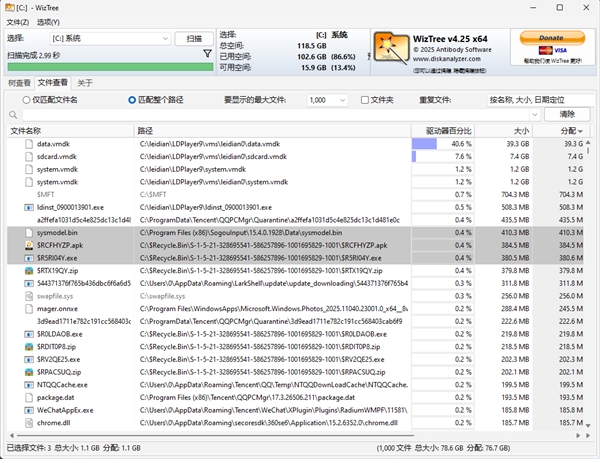
Task: Click the 40.6 % drive percentage bar
Action: [x=424, y=144]
